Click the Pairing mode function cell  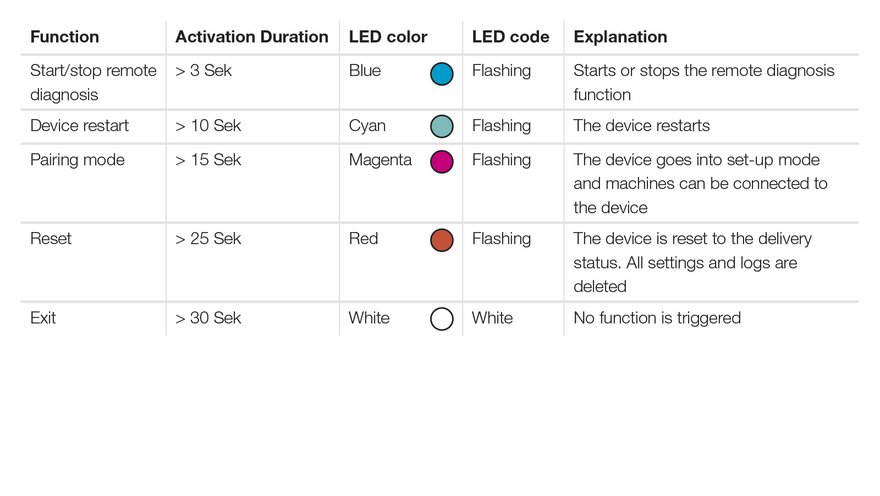click(77, 160)
